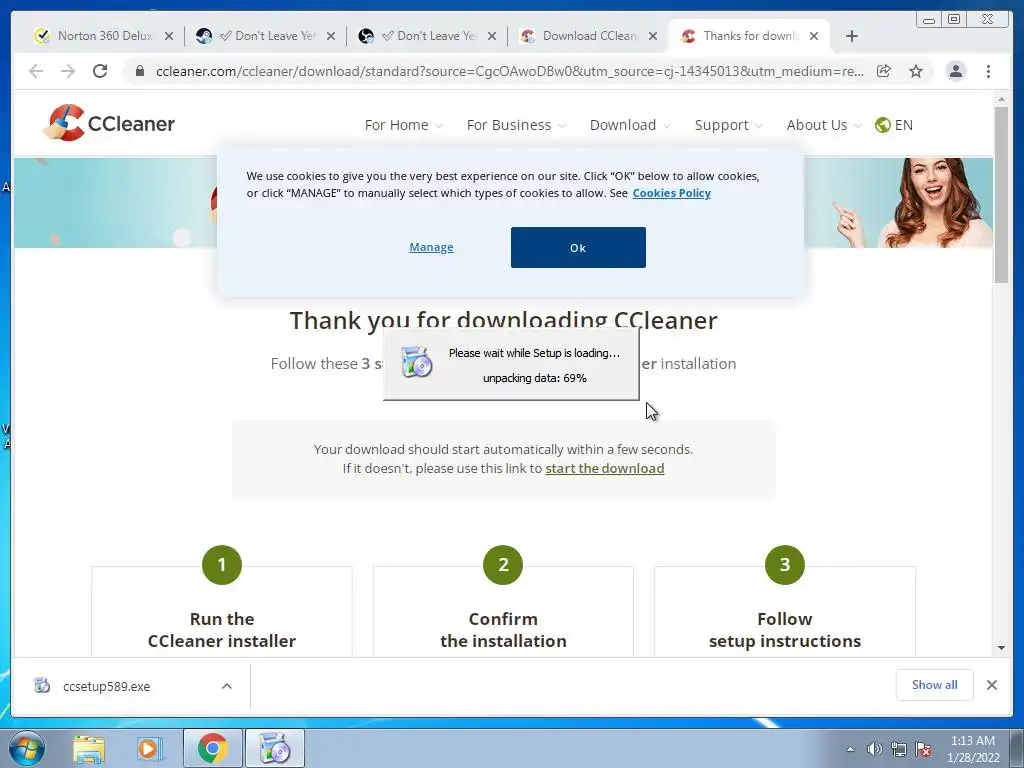Select the CCleaner setup taskbar item
This screenshot has height=768, width=1024.
tap(274, 748)
